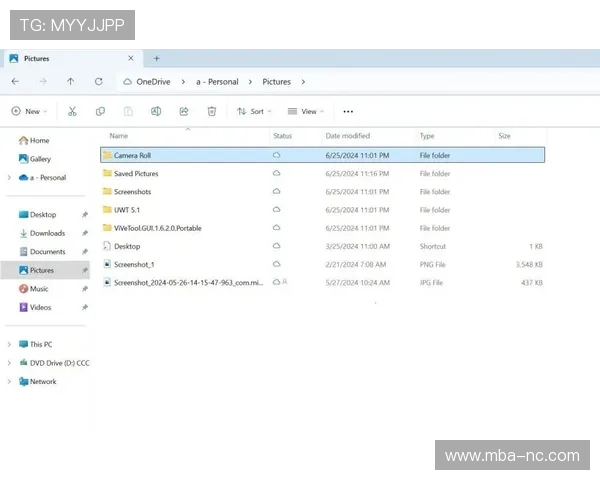Navigate back with the left arrow
Screen dimensions: 600x480
point(15,82)
